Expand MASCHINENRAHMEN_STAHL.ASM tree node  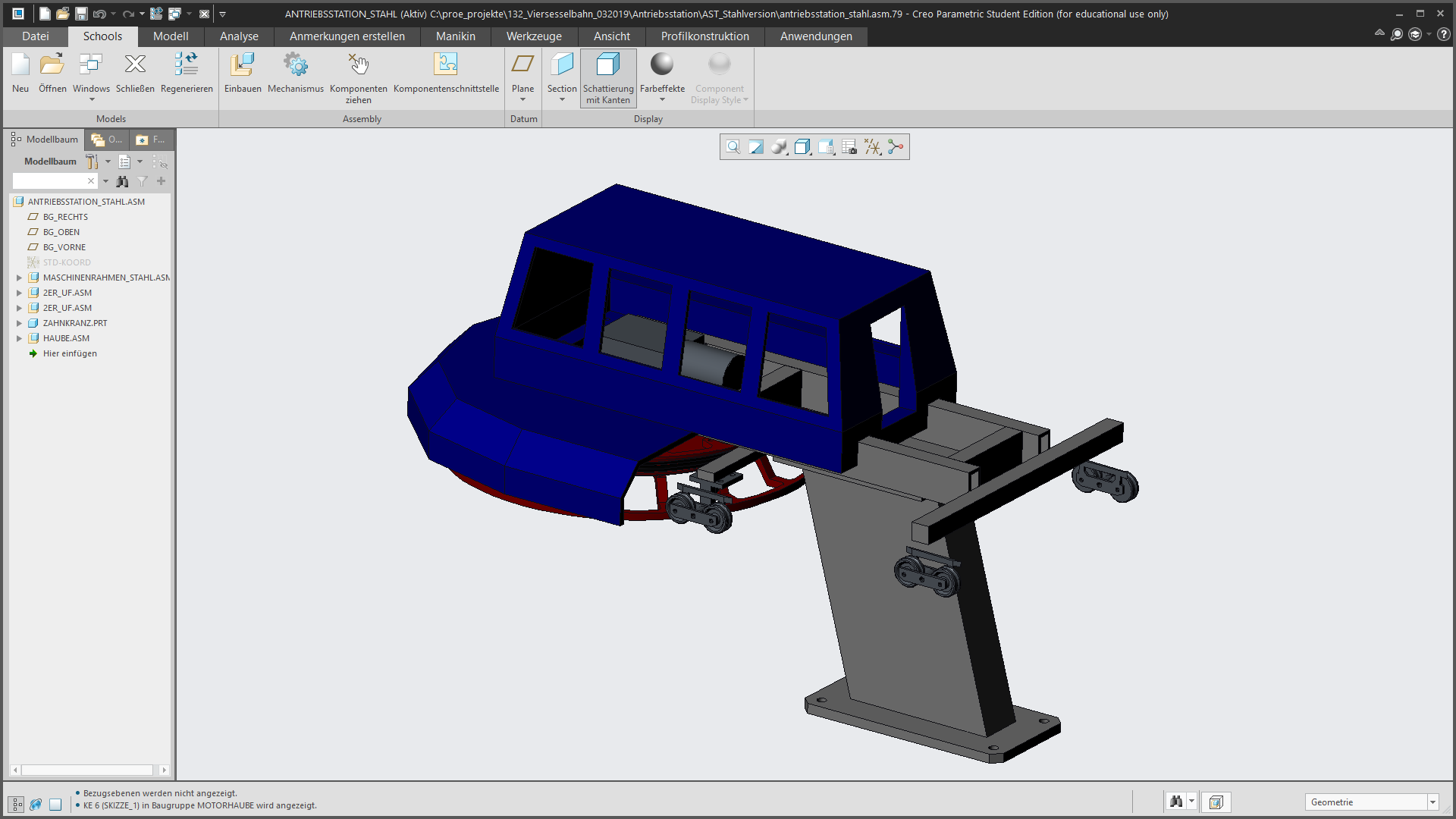point(20,278)
